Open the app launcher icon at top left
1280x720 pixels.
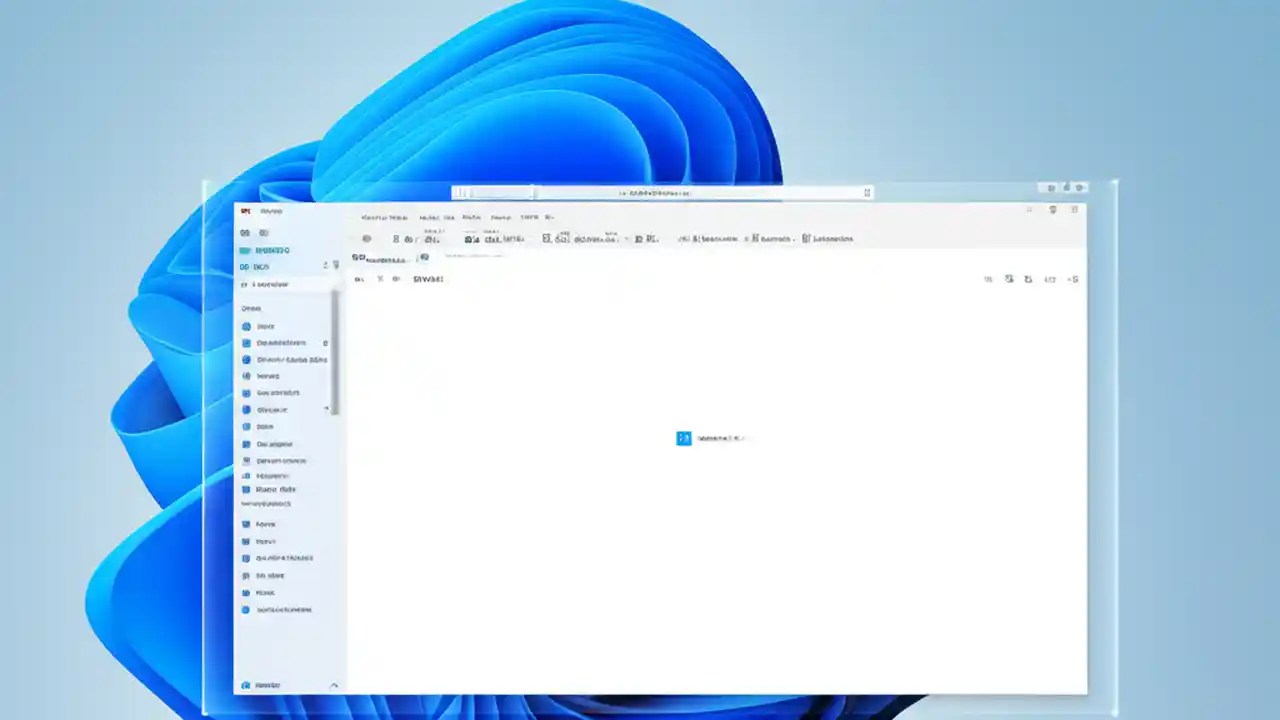point(244,210)
